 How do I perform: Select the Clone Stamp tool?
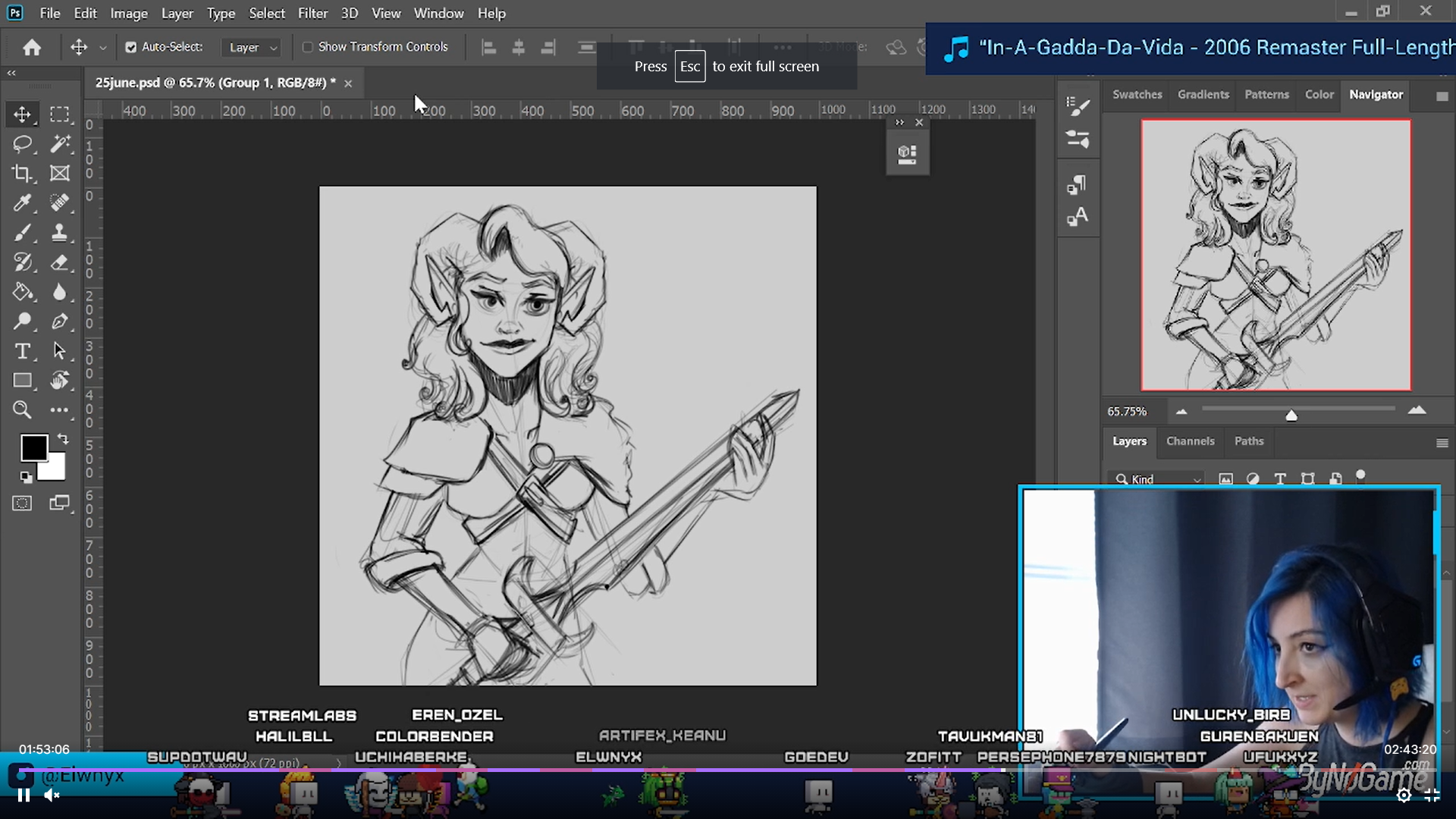(x=59, y=232)
